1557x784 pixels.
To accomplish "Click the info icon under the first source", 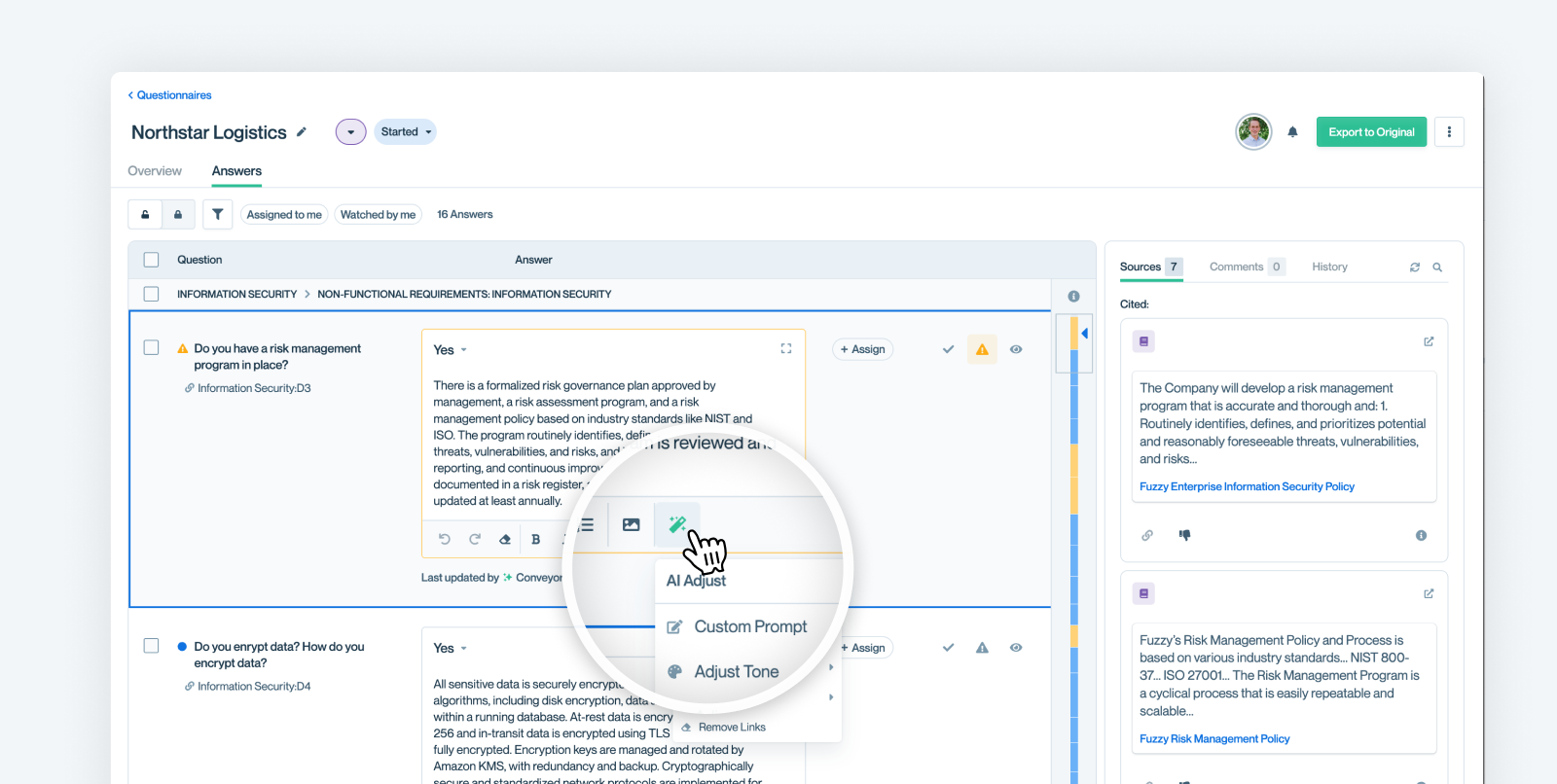I will point(1421,535).
